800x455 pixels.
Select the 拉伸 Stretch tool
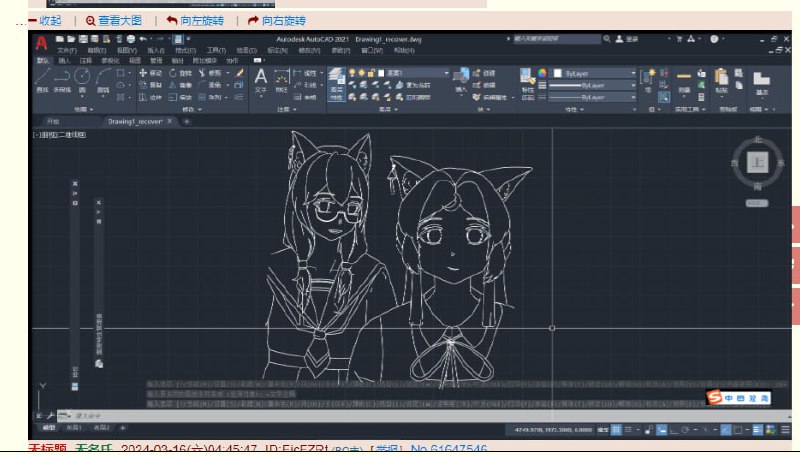click(151, 97)
